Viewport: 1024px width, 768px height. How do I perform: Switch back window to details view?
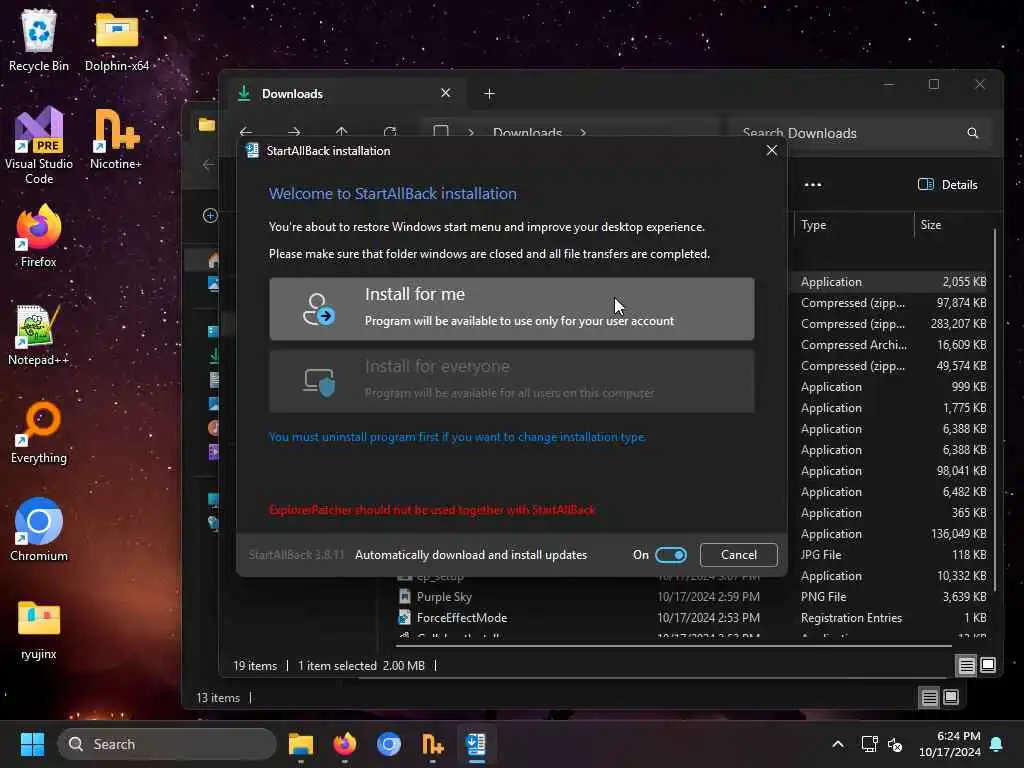click(929, 697)
